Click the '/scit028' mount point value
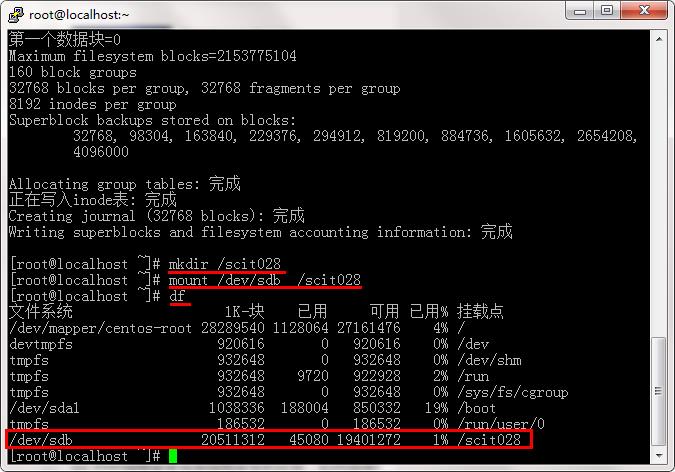The height and width of the screenshot is (472, 675). 489,440
